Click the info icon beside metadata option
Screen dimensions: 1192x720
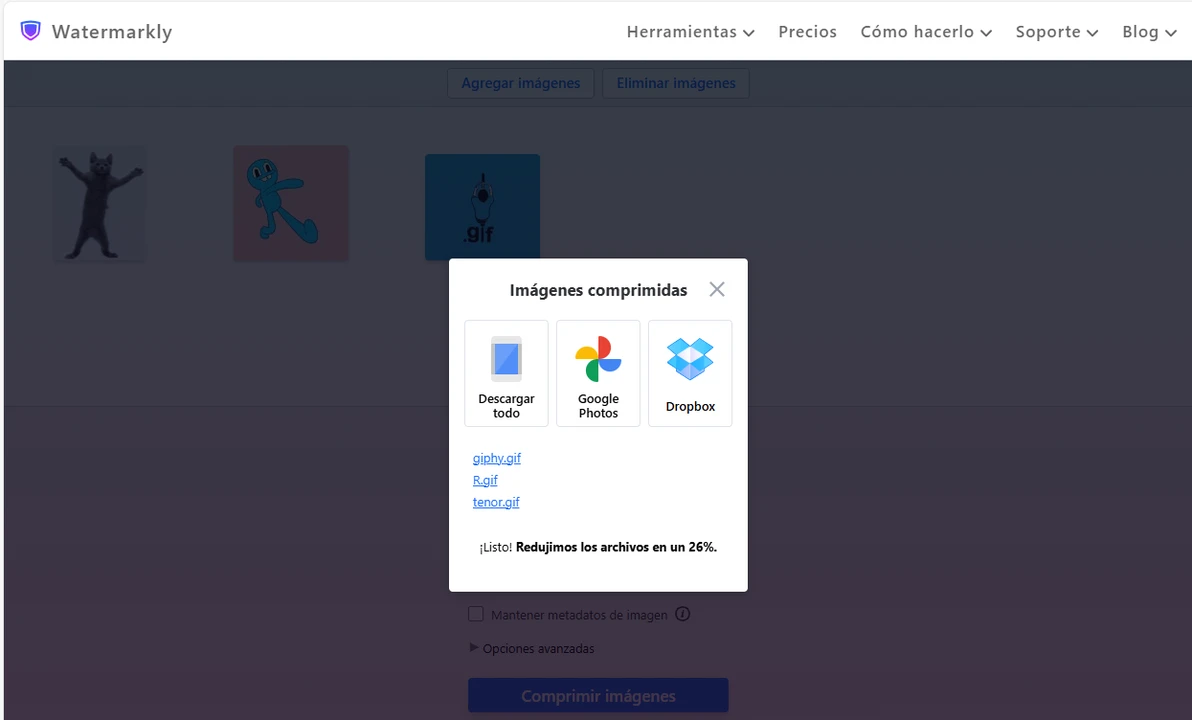[683, 614]
